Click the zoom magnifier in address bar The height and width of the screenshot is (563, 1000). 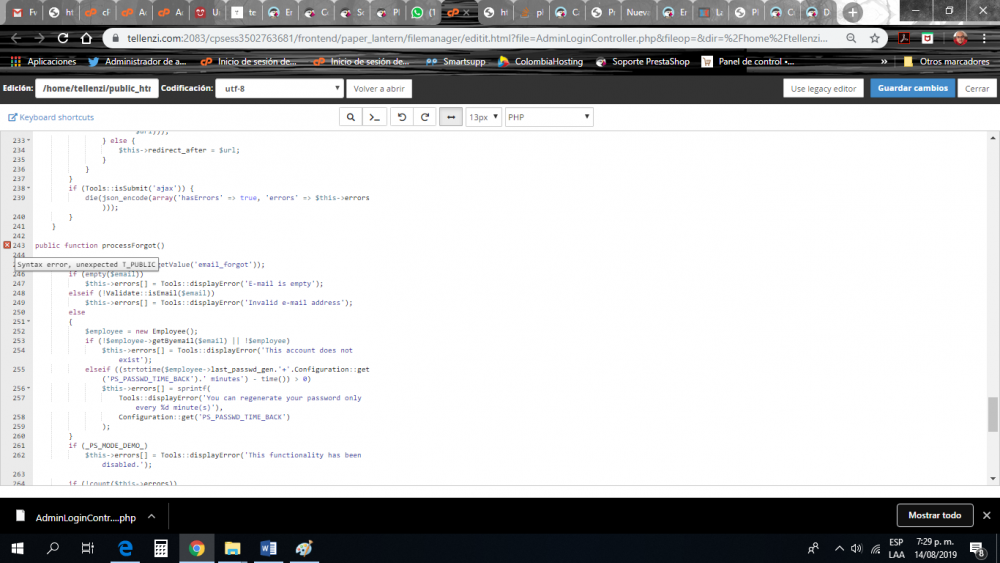coord(851,38)
